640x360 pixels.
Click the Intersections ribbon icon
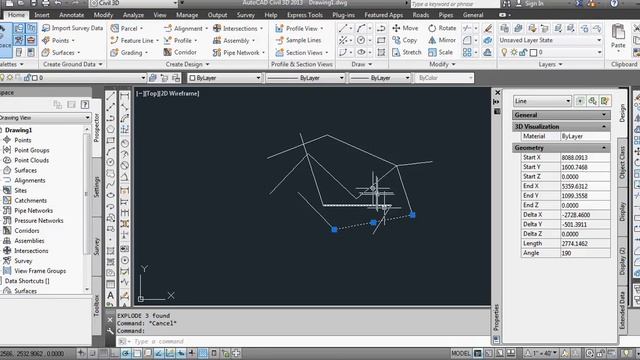point(217,28)
